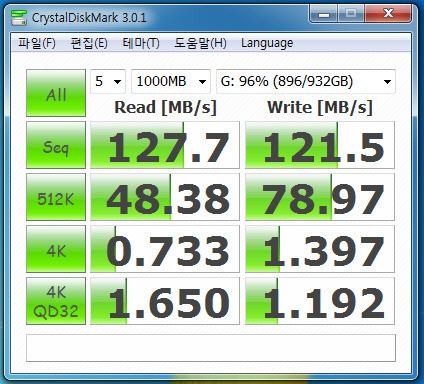
Task: Start the 512K benchmark test
Action: point(56,197)
